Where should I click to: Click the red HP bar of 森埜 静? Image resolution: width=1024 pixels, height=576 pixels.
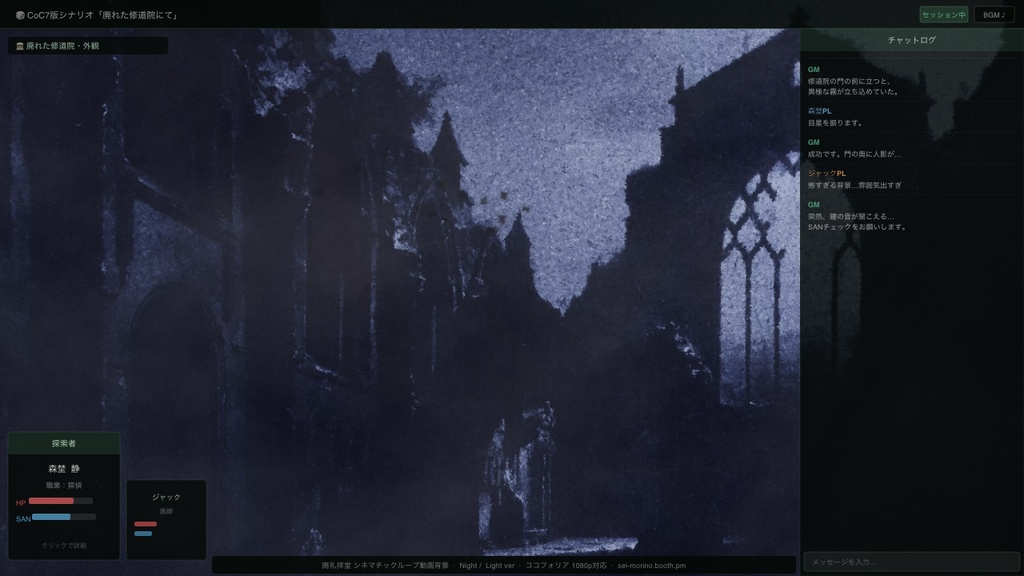tap(61, 501)
